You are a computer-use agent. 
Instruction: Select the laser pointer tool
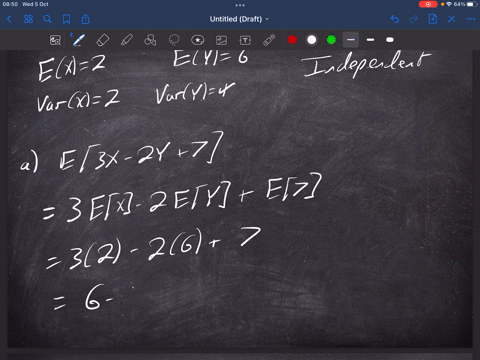pos(269,40)
